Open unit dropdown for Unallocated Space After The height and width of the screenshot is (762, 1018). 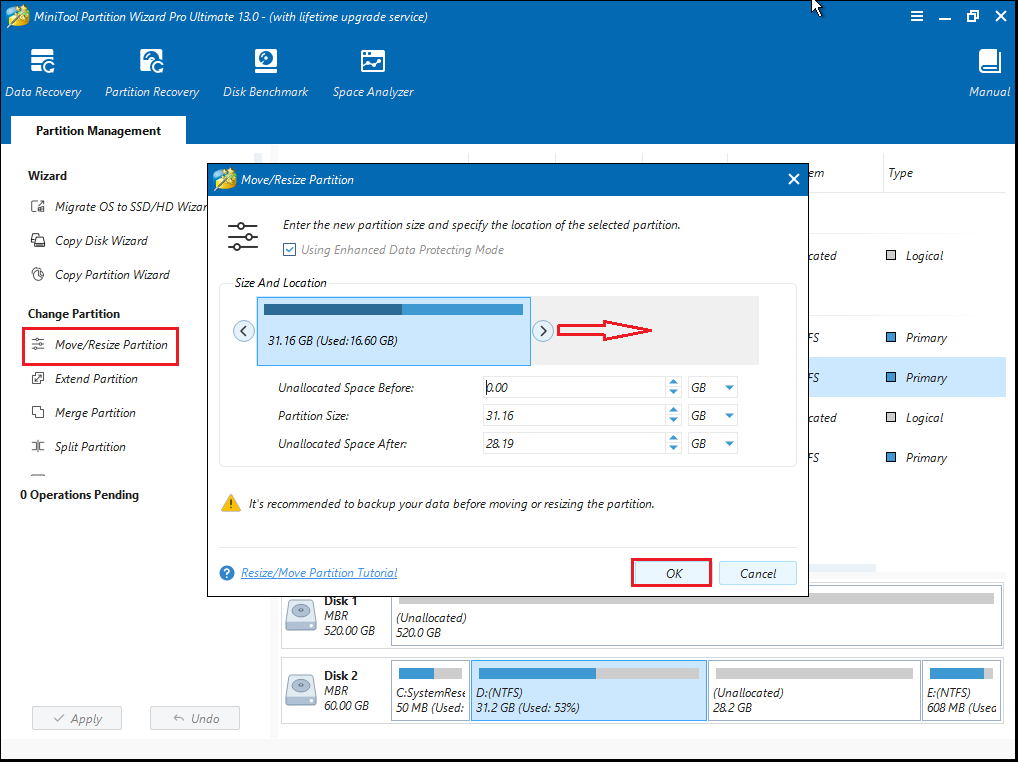click(729, 443)
